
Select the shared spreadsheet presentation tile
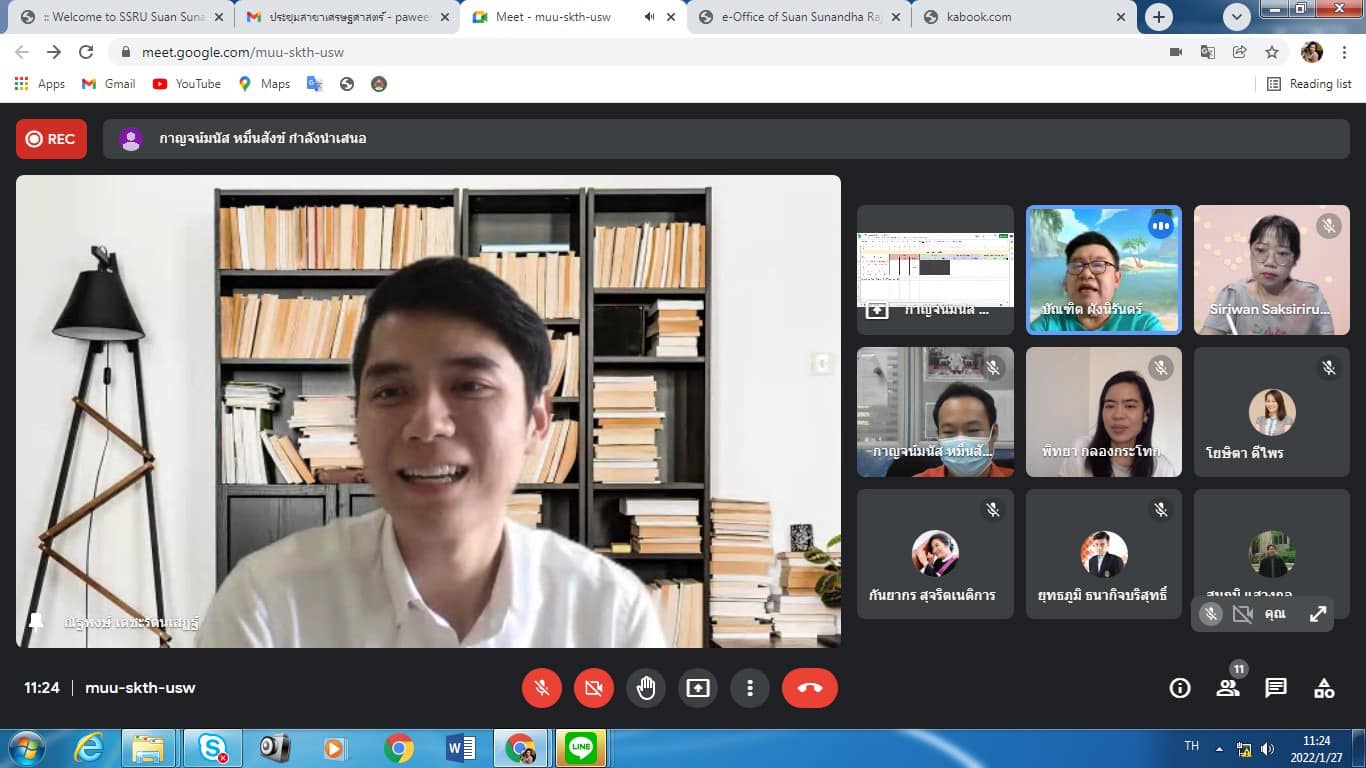coord(935,269)
